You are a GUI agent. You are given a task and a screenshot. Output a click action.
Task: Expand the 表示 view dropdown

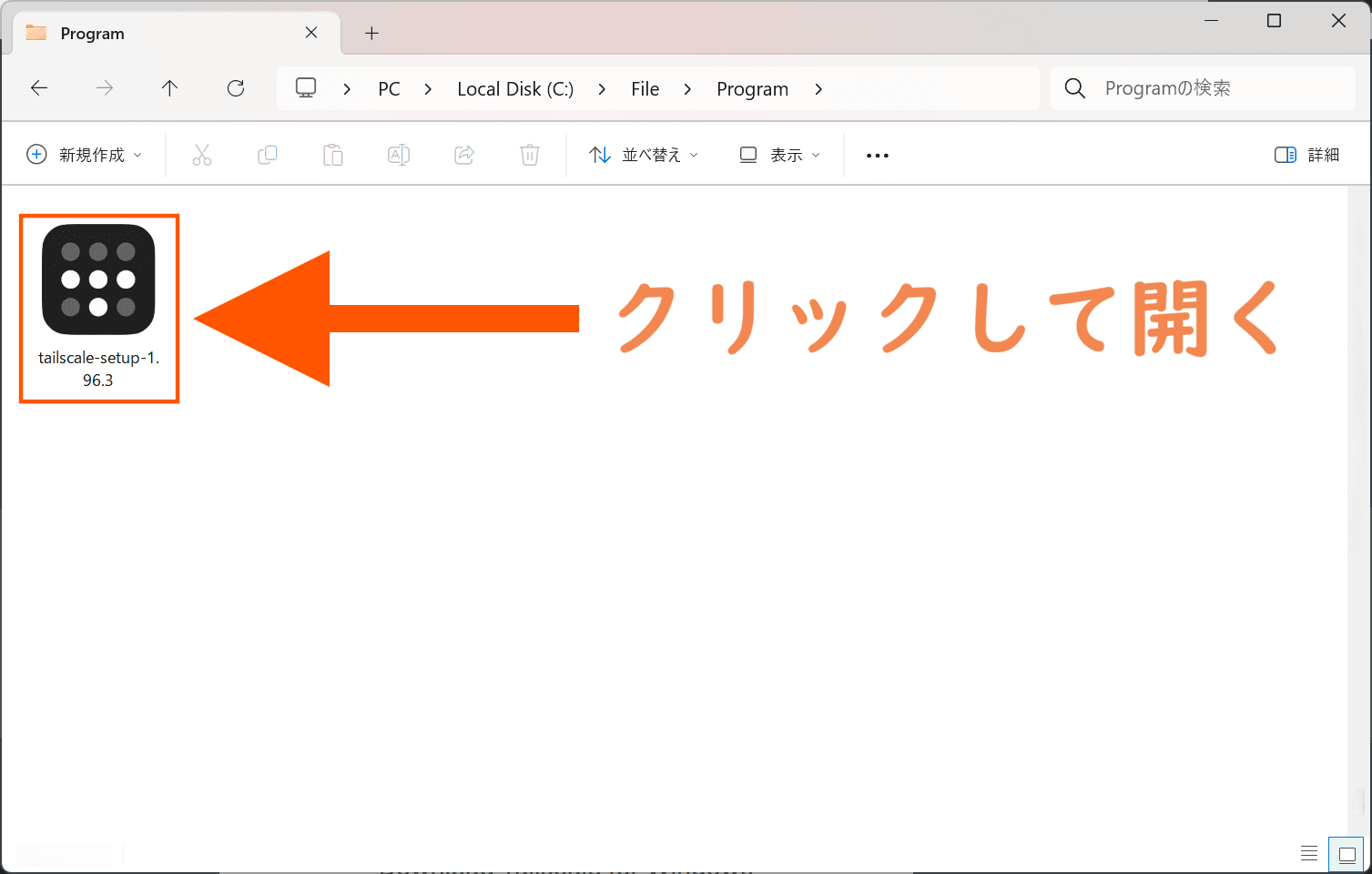pos(779,155)
